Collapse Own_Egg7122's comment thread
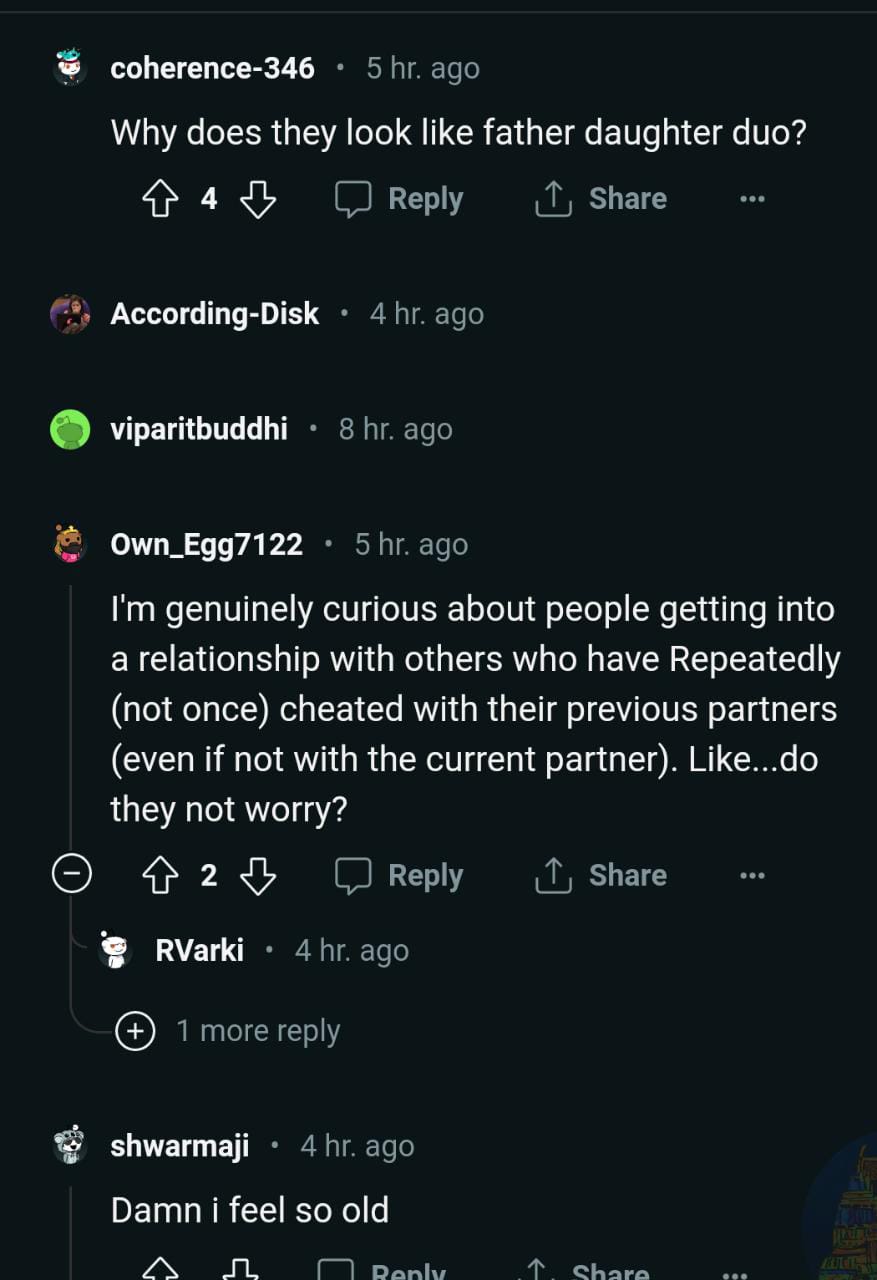 [71, 876]
